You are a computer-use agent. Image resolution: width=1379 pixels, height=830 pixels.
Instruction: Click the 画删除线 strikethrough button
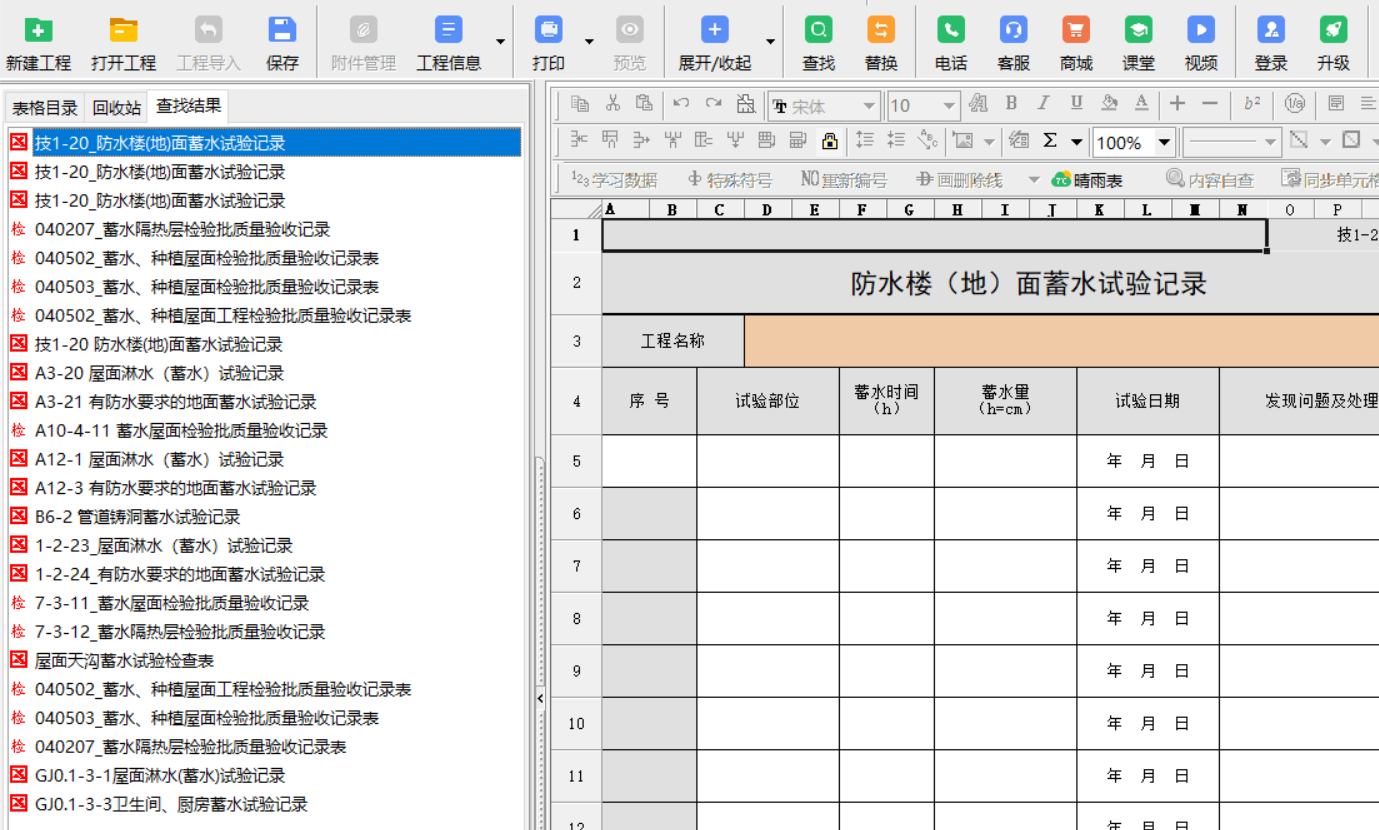point(959,180)
